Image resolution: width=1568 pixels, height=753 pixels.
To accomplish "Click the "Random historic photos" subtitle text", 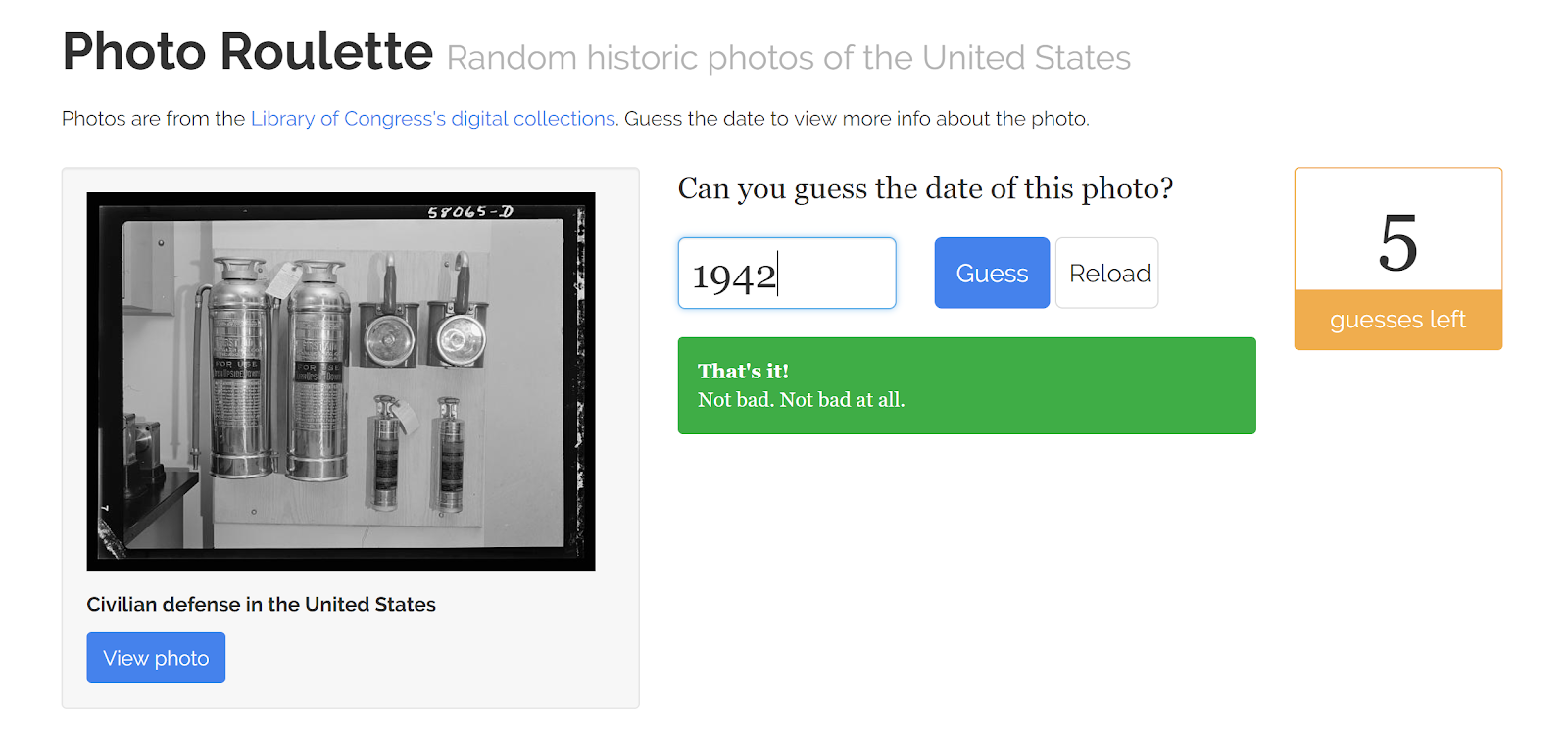I will (788, 58).
